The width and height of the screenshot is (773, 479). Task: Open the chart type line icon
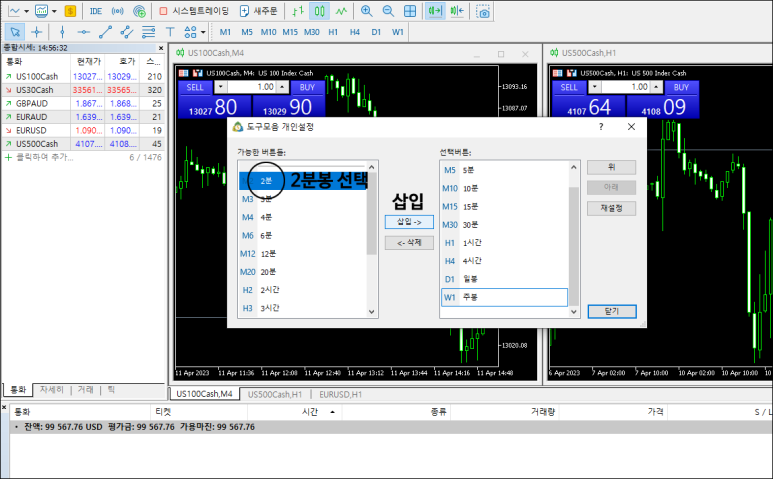point(14,11)
